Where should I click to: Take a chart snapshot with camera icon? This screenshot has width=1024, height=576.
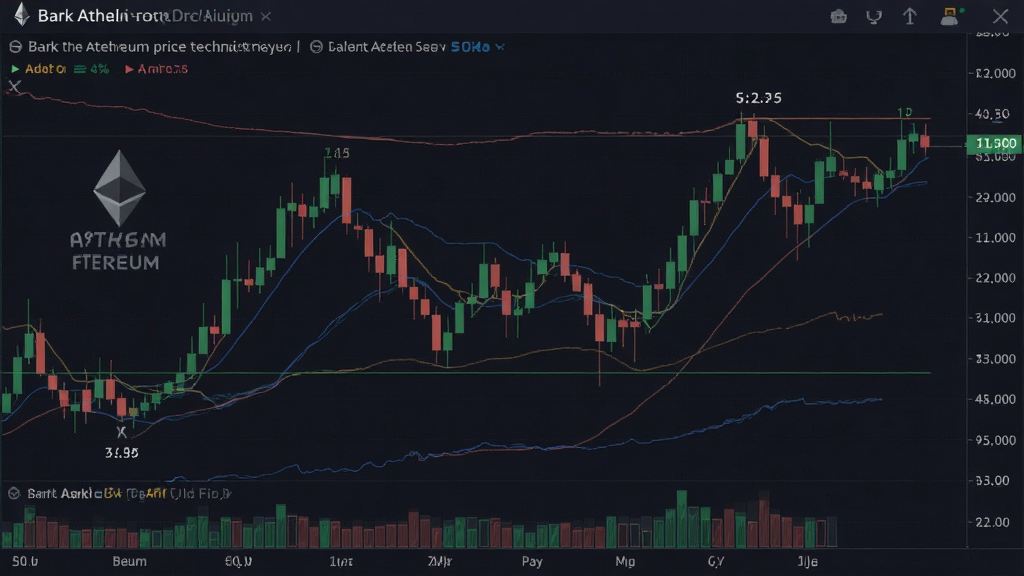tap(839, 16)
